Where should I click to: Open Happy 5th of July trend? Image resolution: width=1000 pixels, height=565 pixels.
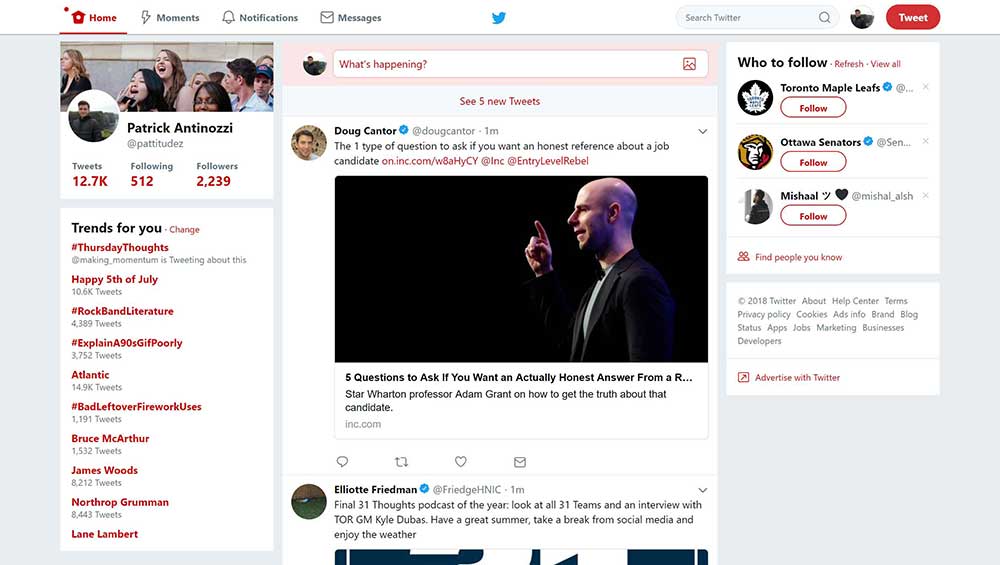[x=114, y=279]
